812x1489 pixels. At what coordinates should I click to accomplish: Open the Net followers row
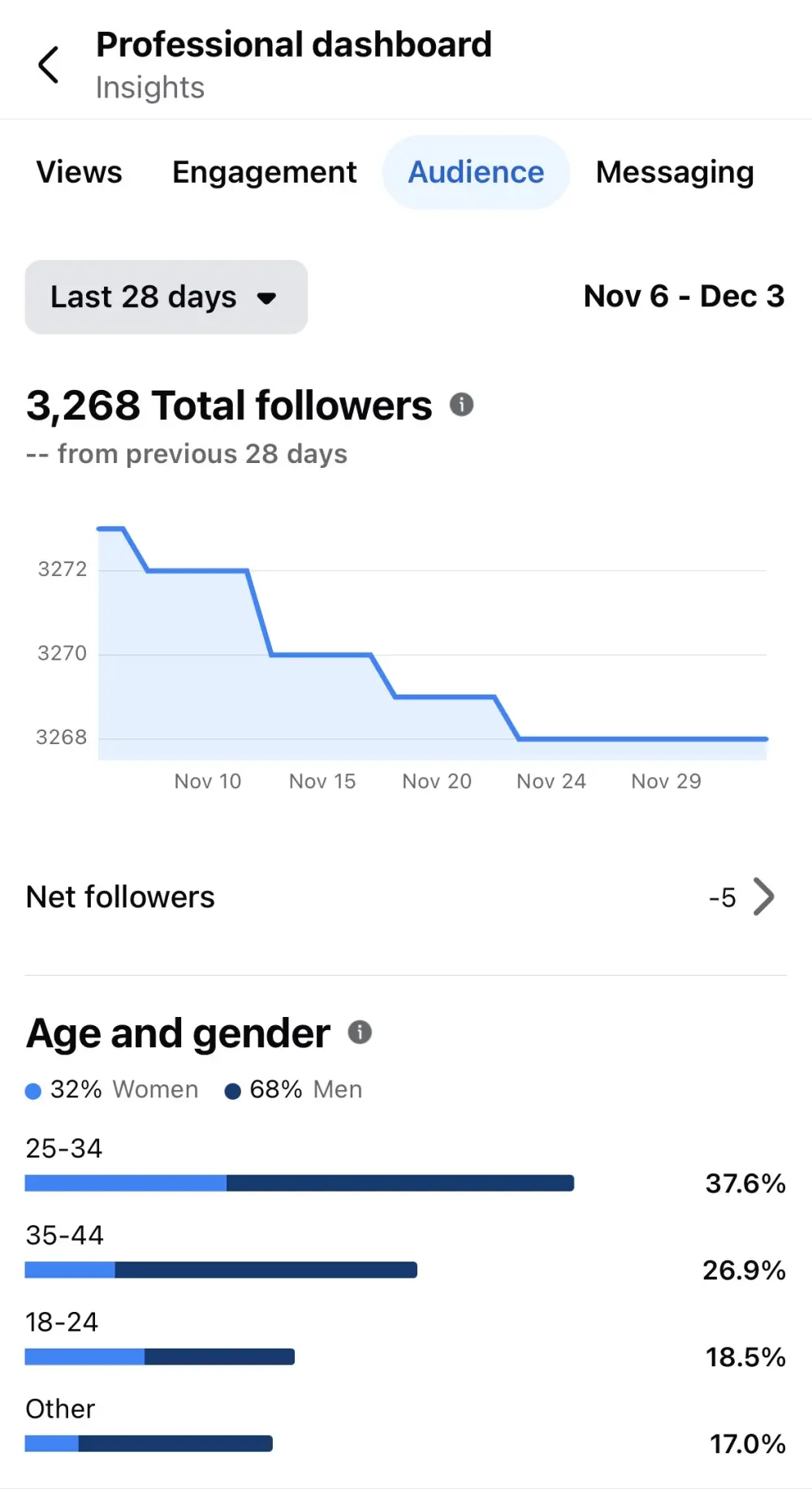tap(120, 897)
